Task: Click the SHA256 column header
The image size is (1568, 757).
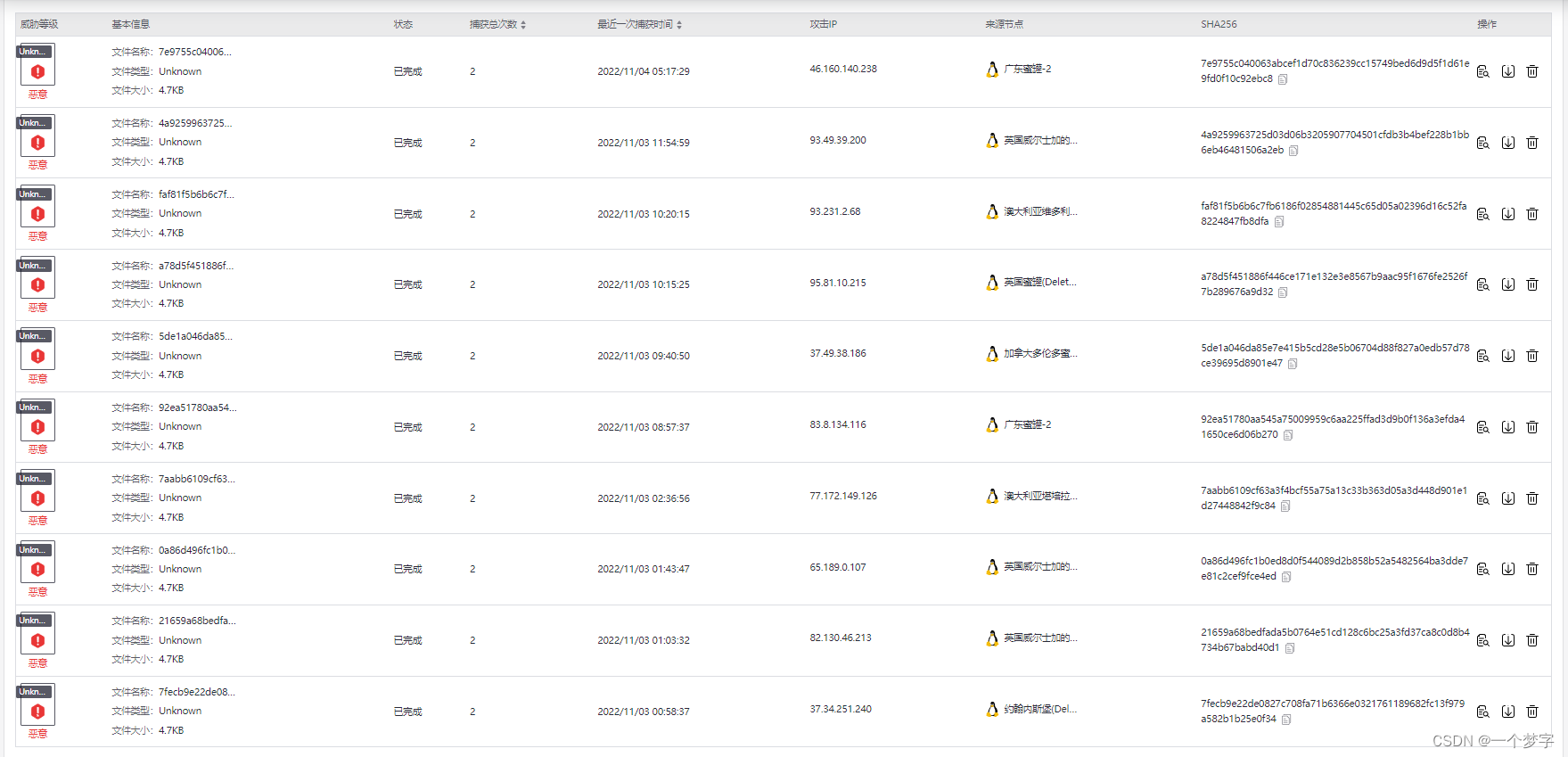Action: click(1219, 24)
